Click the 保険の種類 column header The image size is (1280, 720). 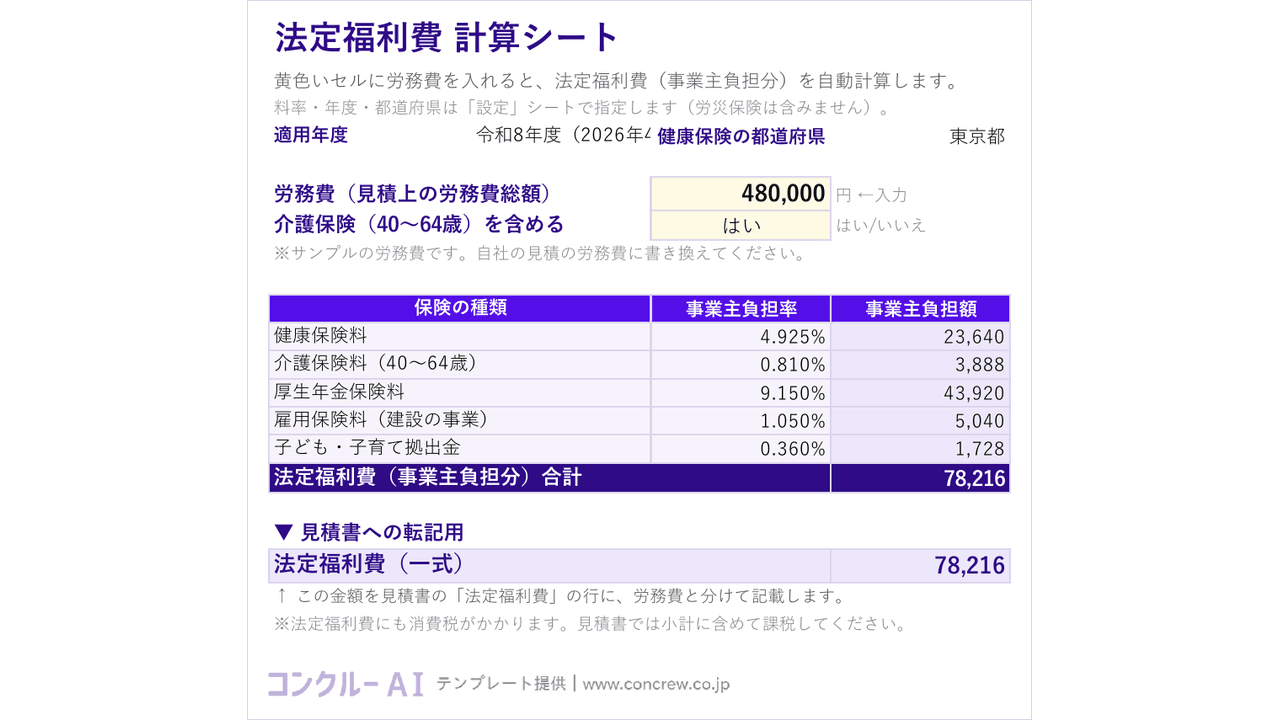tap(460, 308)
